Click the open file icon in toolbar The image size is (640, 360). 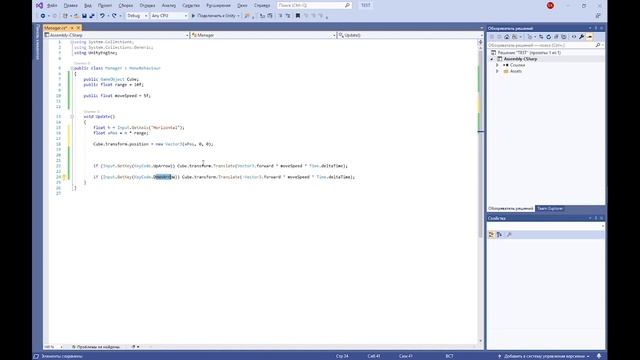76,16
